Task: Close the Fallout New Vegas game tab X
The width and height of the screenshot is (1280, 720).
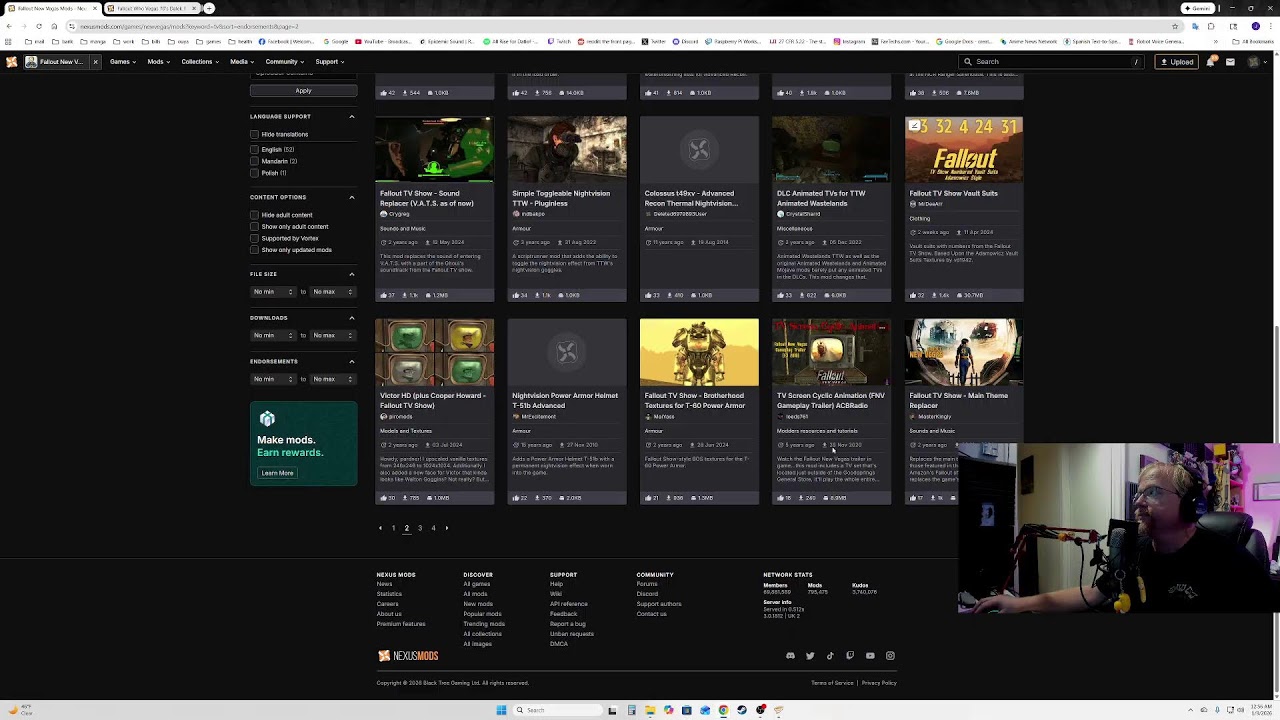Action: point(95,62)
